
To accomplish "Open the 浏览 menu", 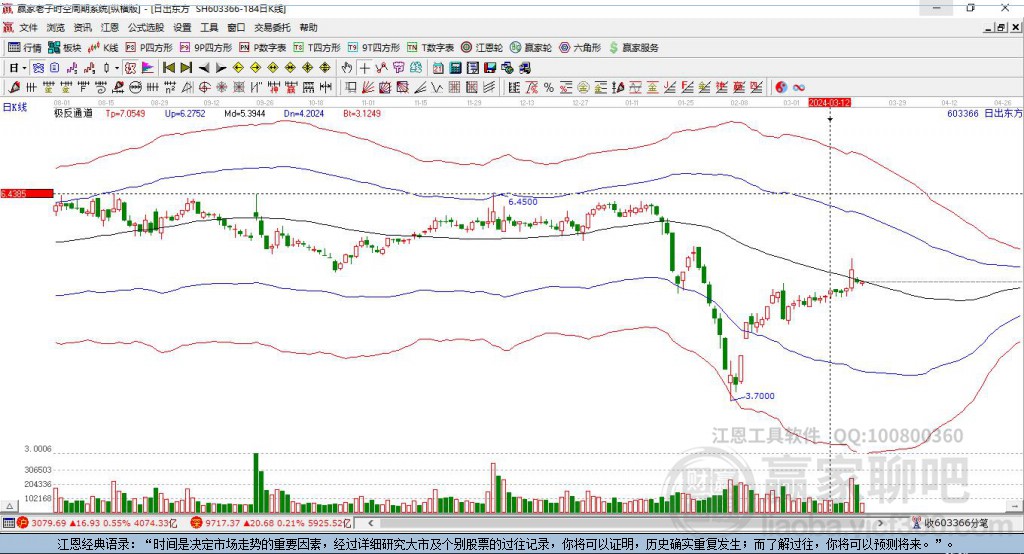I will (56, 27).
